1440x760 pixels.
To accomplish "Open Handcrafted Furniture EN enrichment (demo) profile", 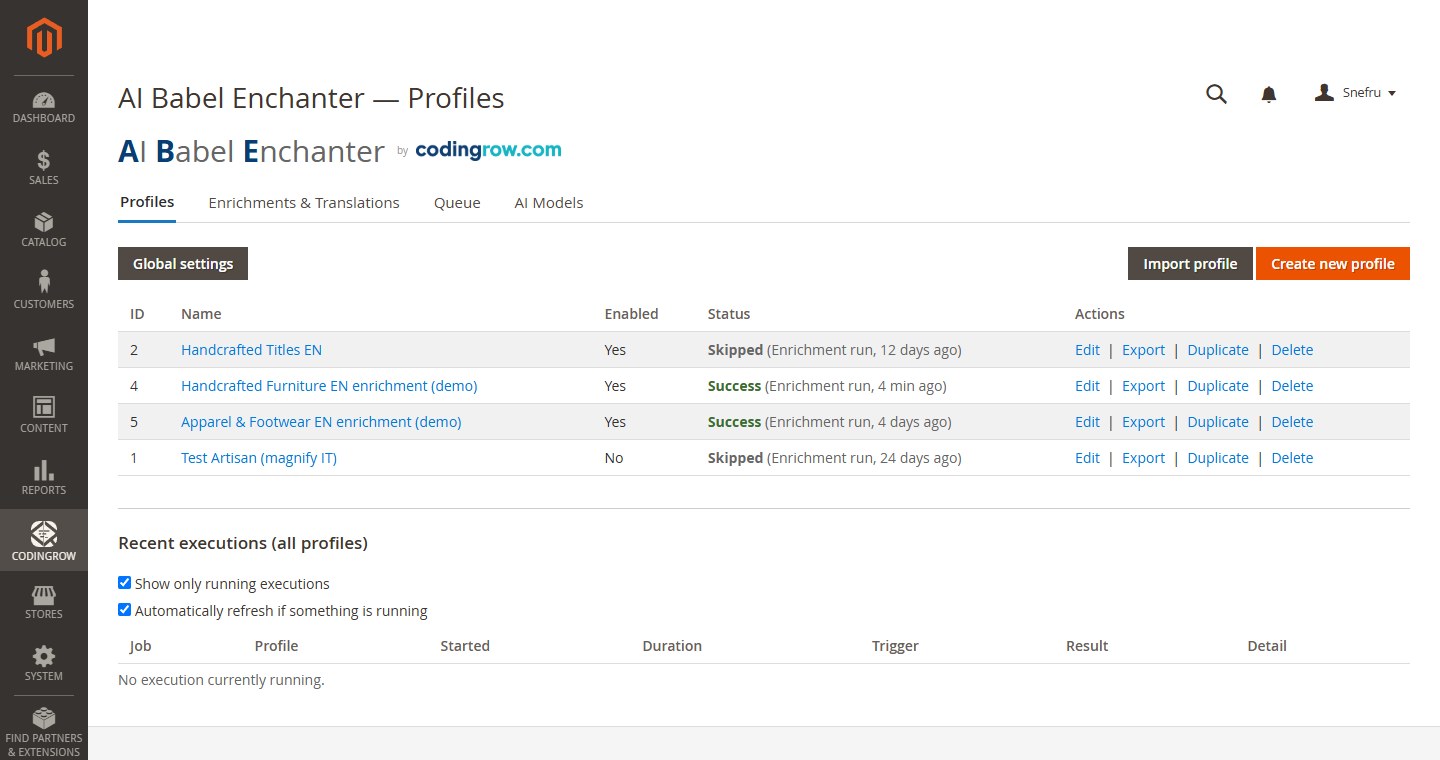I will 329,386.
